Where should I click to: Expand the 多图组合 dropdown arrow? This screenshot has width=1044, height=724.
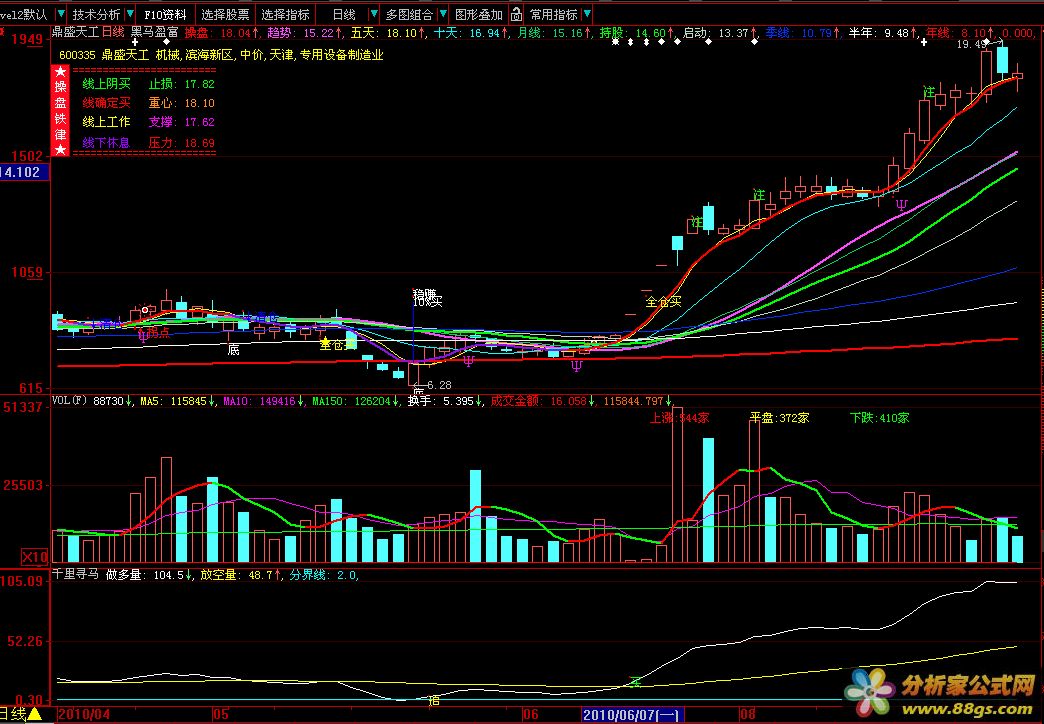pos(442,14)
